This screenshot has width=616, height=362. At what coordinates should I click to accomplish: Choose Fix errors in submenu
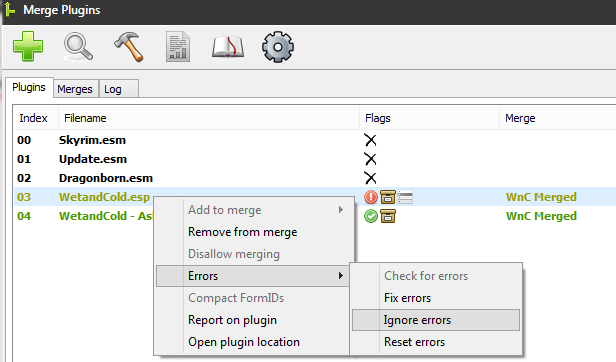(x=436, y=298)
